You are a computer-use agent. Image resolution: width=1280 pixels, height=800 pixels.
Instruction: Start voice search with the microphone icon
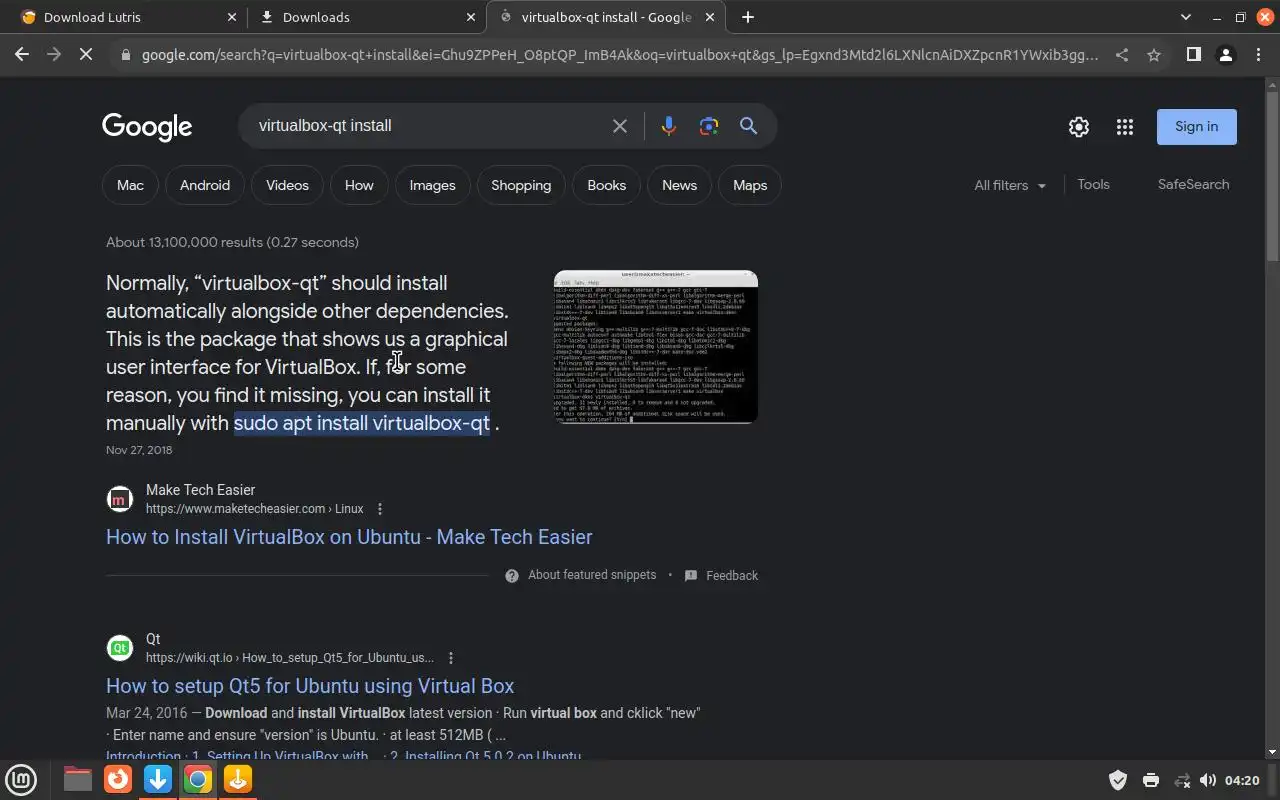(x=669, y=126)
